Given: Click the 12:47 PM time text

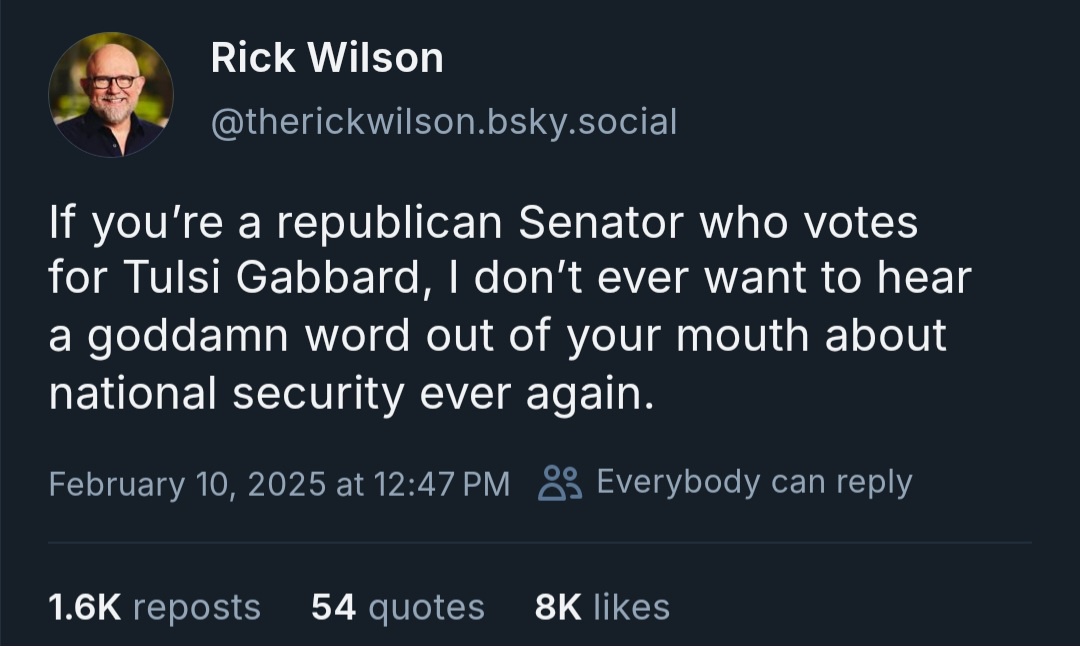Looking at the screenshot, I should [x=441, y=484].
